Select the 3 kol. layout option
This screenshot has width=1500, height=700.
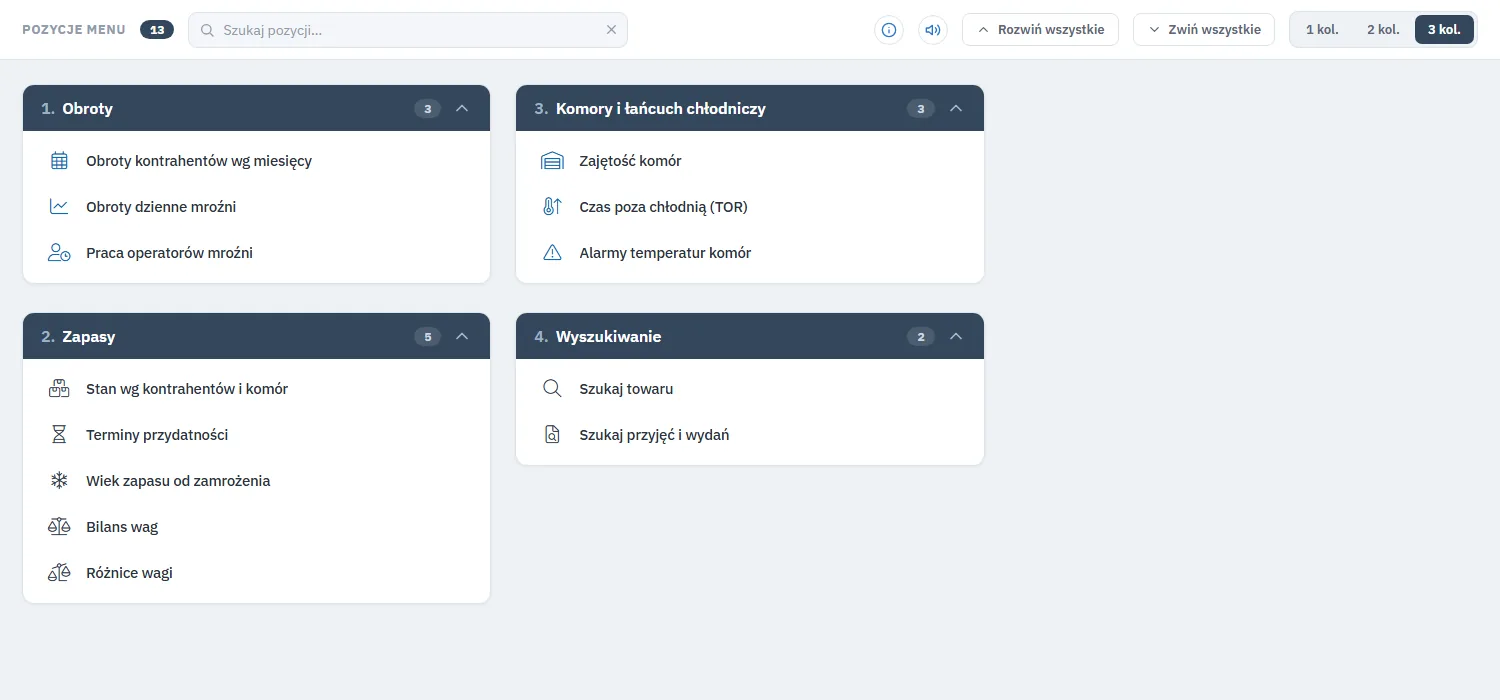point(1444,30)
